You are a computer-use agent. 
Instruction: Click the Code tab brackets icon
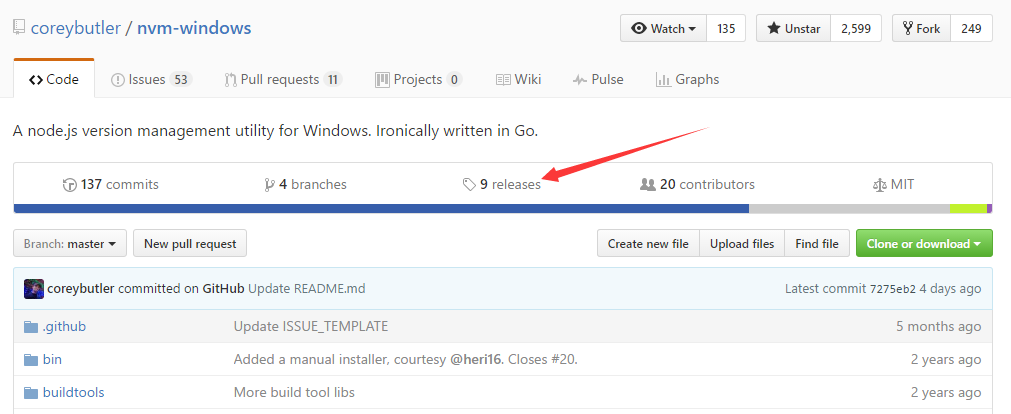pos(36,80)
